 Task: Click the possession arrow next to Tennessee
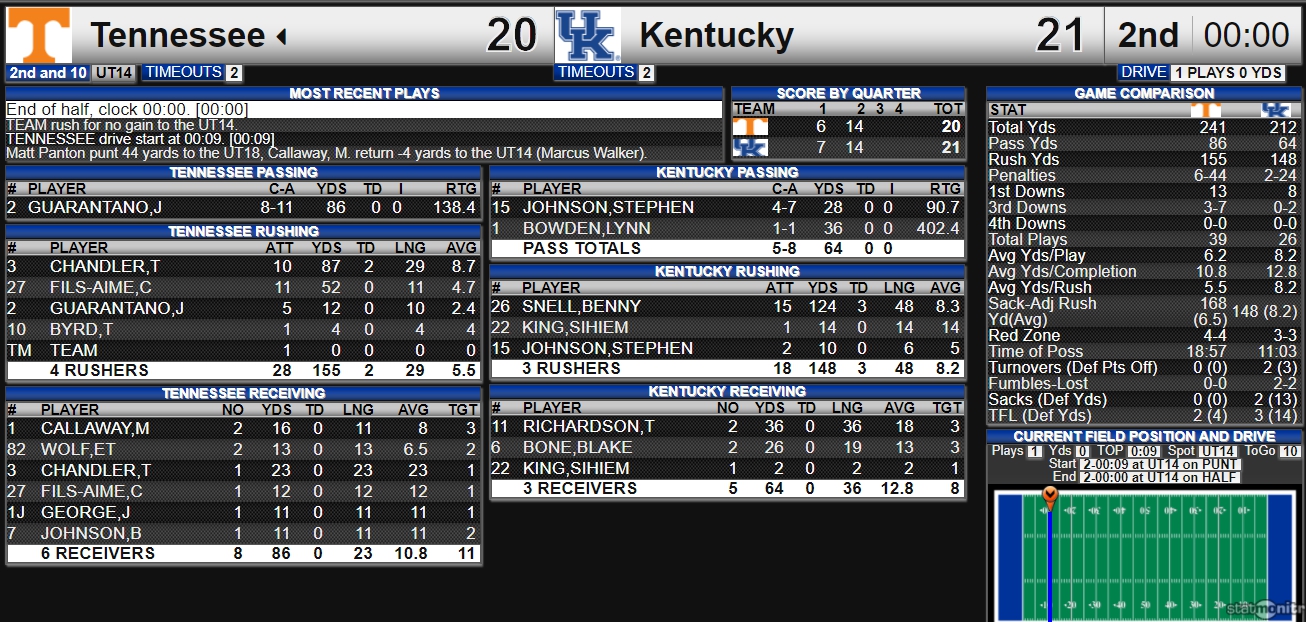tap(282, 37)
